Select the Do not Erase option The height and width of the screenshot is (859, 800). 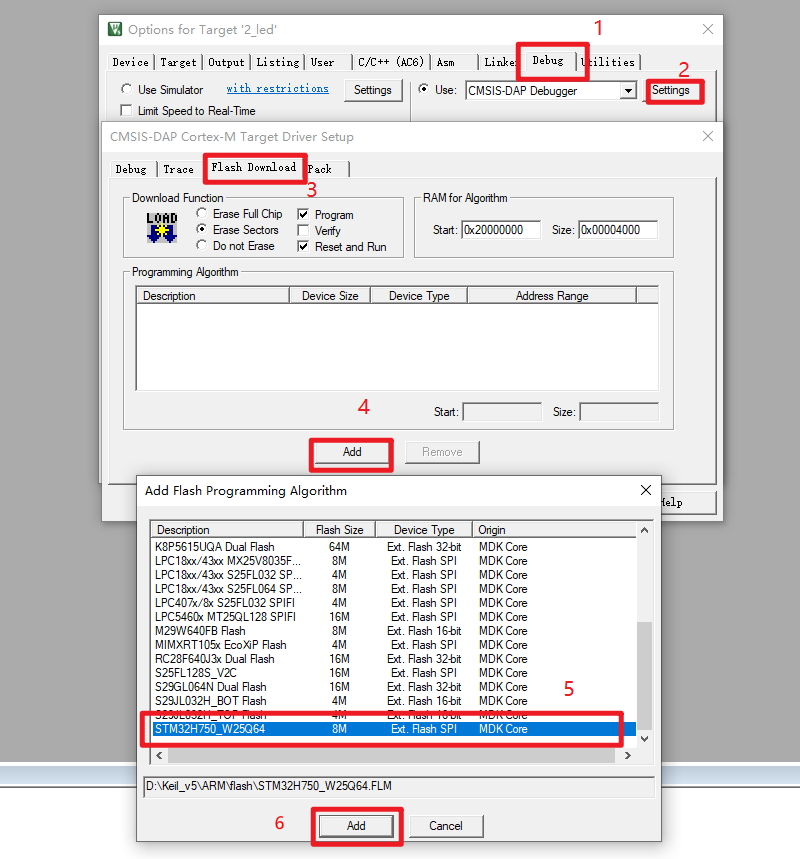203,246
